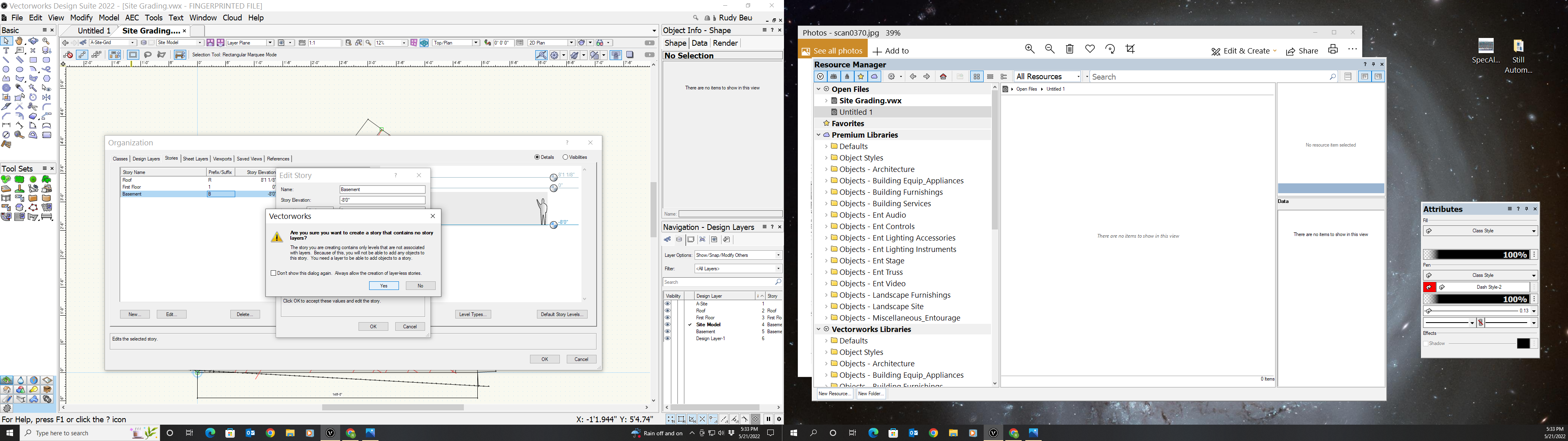Check 'Don't show this dialog again' checkbox
The height and width of the screenshot is (441, 1568).
273,274
